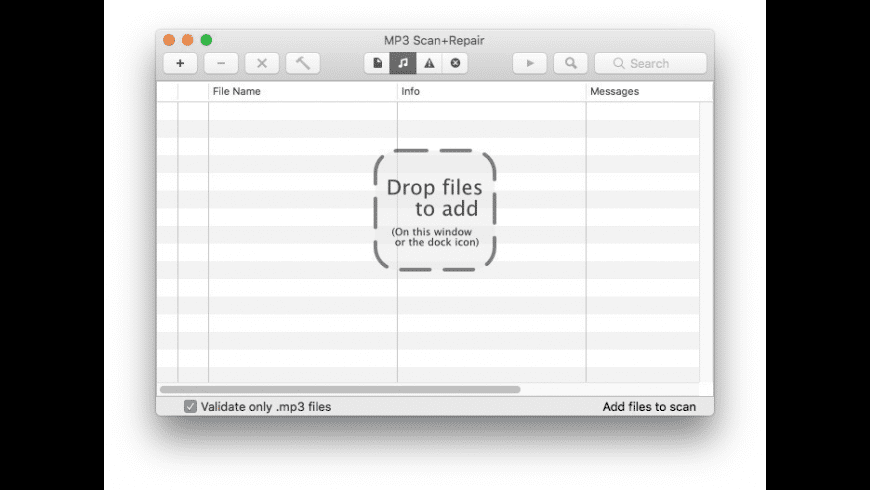
Task: Close the window with the red button
Action: 169,40
